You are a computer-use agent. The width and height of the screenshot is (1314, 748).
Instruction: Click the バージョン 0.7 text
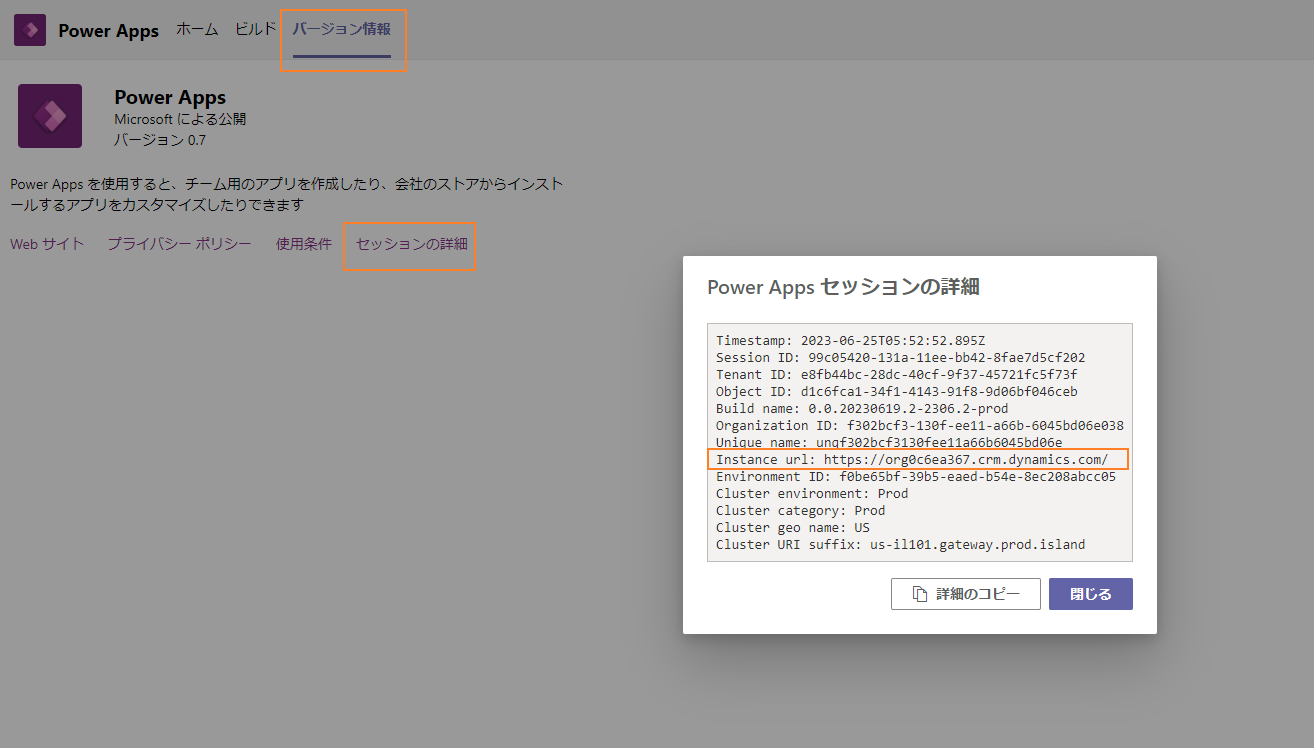click(x=160, y=140)
